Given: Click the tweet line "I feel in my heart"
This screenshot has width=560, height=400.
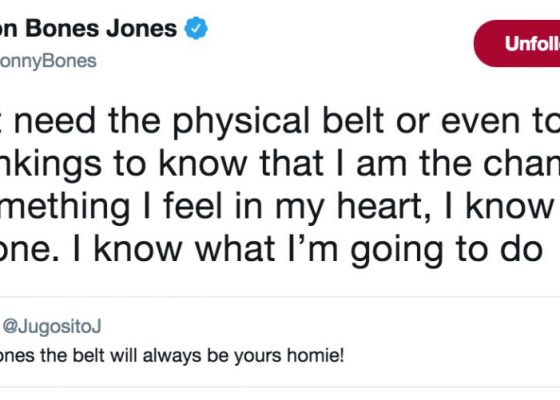Looking at the screenshot, I should pos(284,207).
